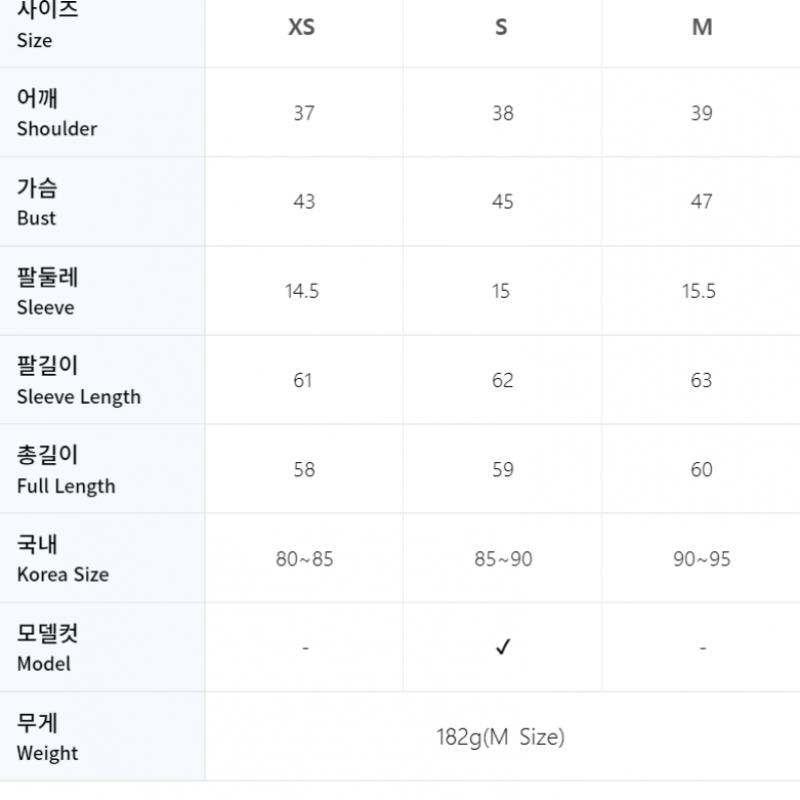Select the XS size column header

tap(302, 28)
